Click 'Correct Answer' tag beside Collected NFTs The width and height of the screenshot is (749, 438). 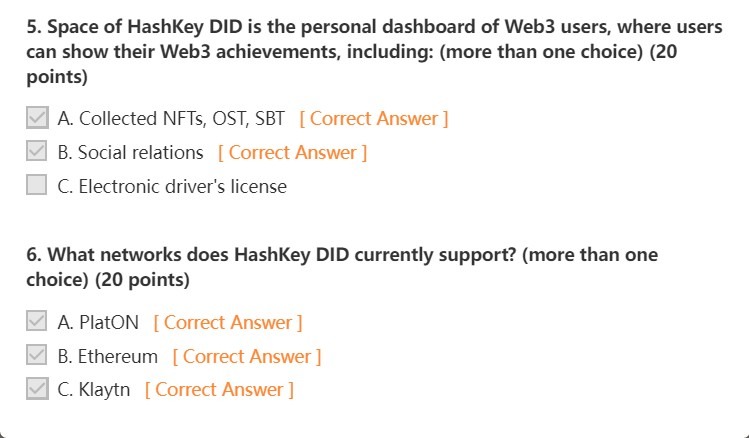(x=374, y=119)
